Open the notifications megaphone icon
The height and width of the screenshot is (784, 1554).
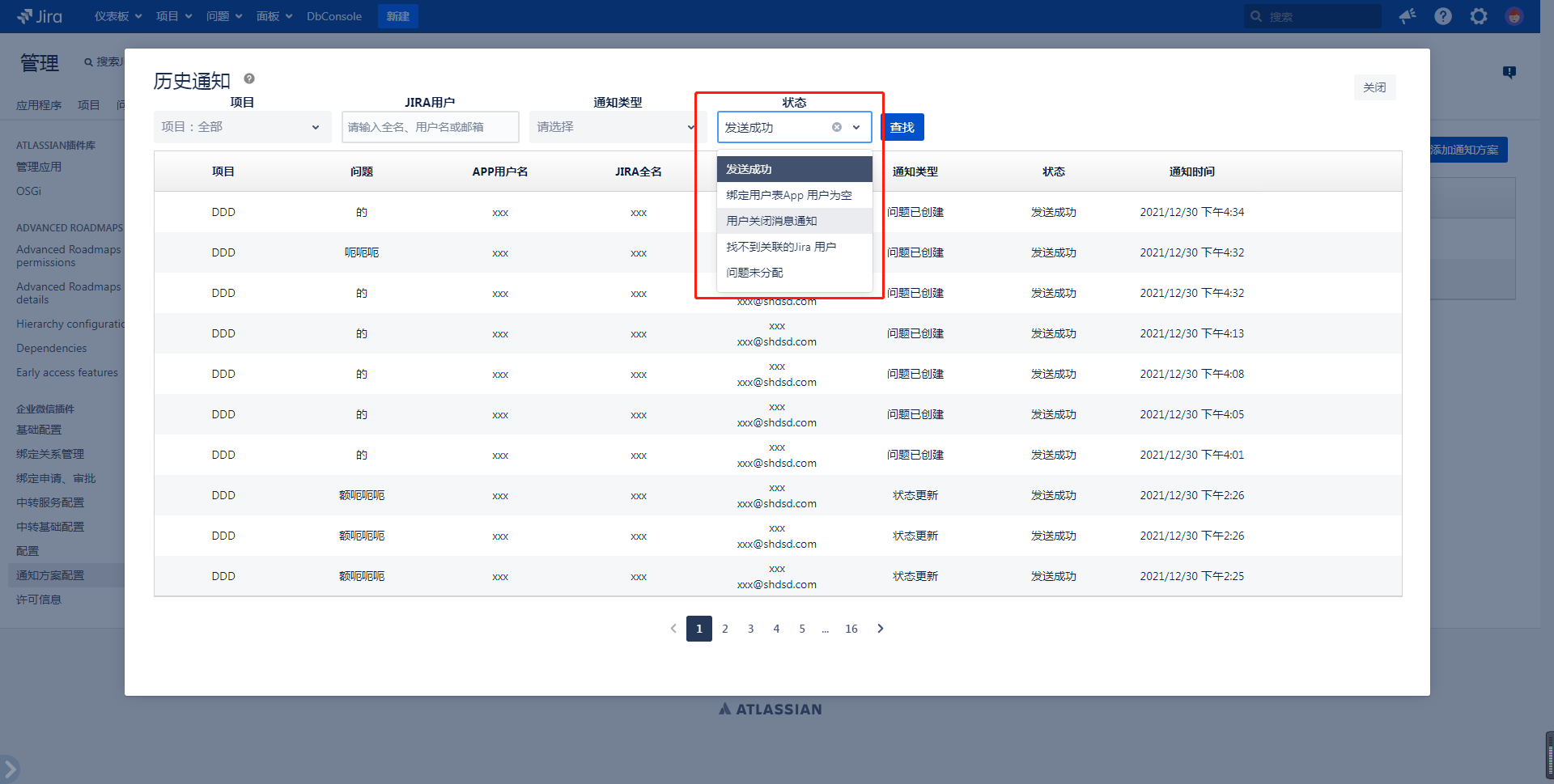coord(1408,16)
